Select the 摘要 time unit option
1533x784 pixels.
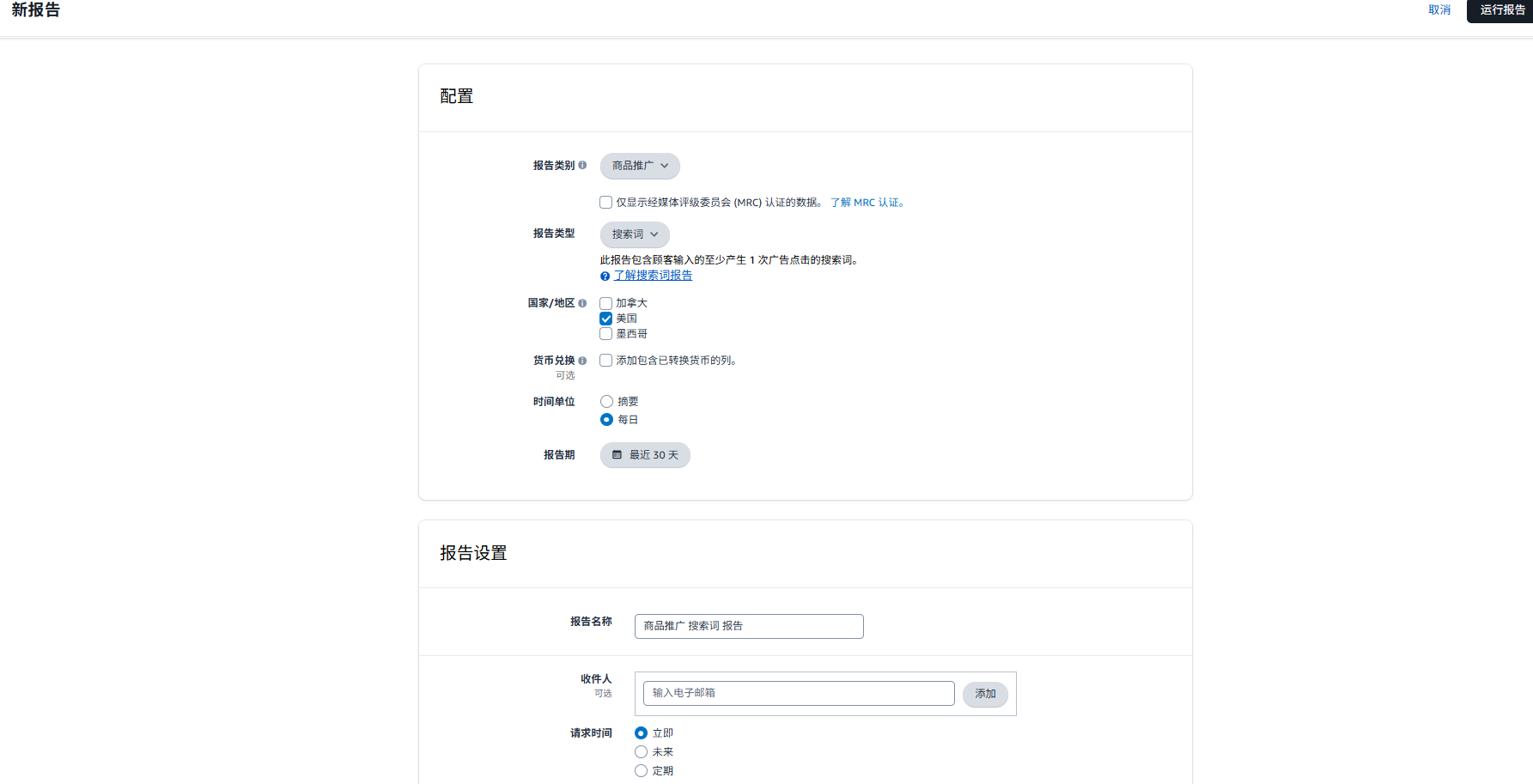coord(606,402)
